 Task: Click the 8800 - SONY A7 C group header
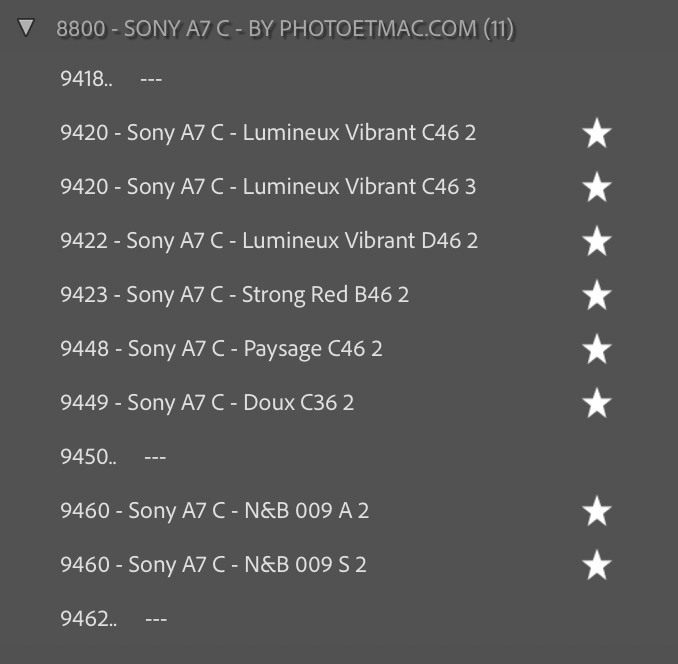(x=285, y=29)
